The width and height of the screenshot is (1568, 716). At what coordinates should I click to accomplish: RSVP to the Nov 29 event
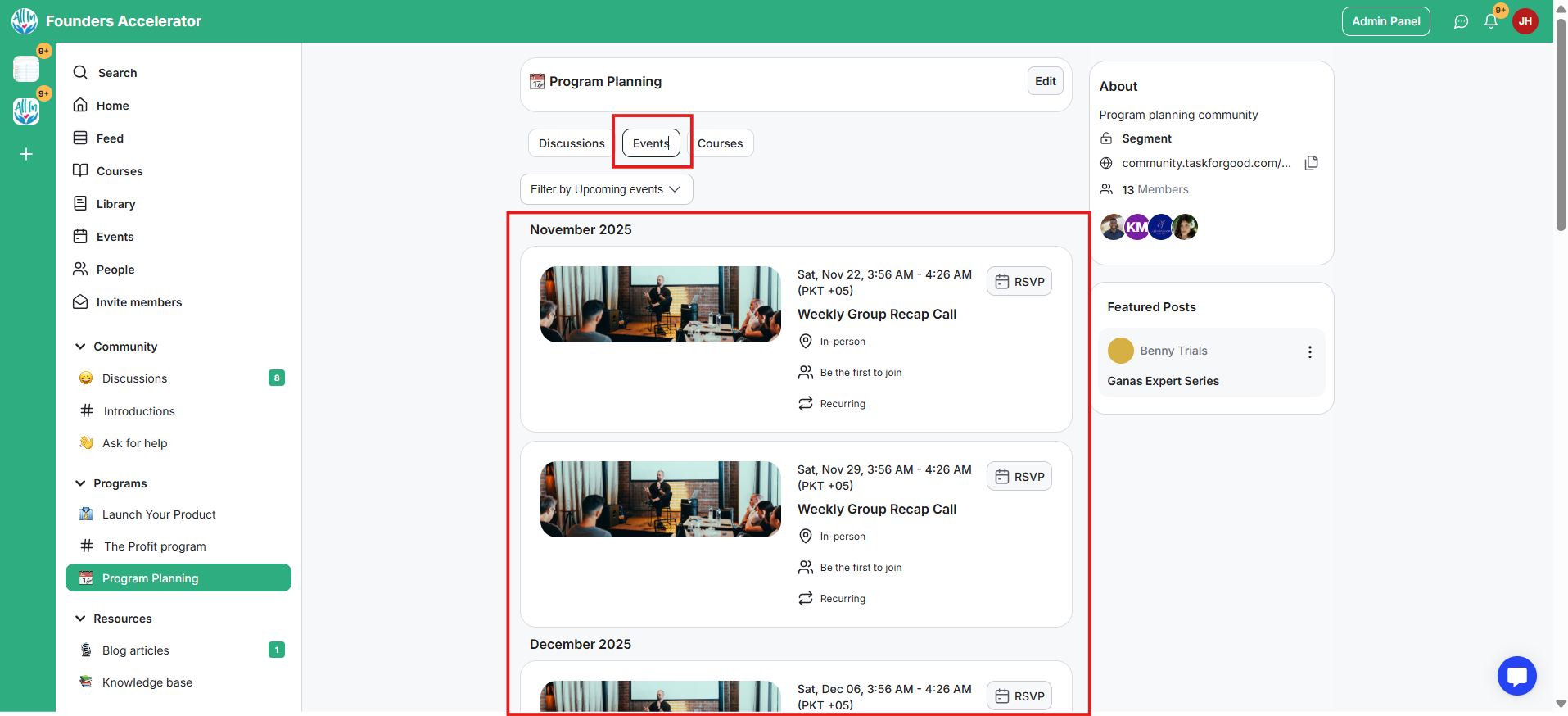point(1019,477)
